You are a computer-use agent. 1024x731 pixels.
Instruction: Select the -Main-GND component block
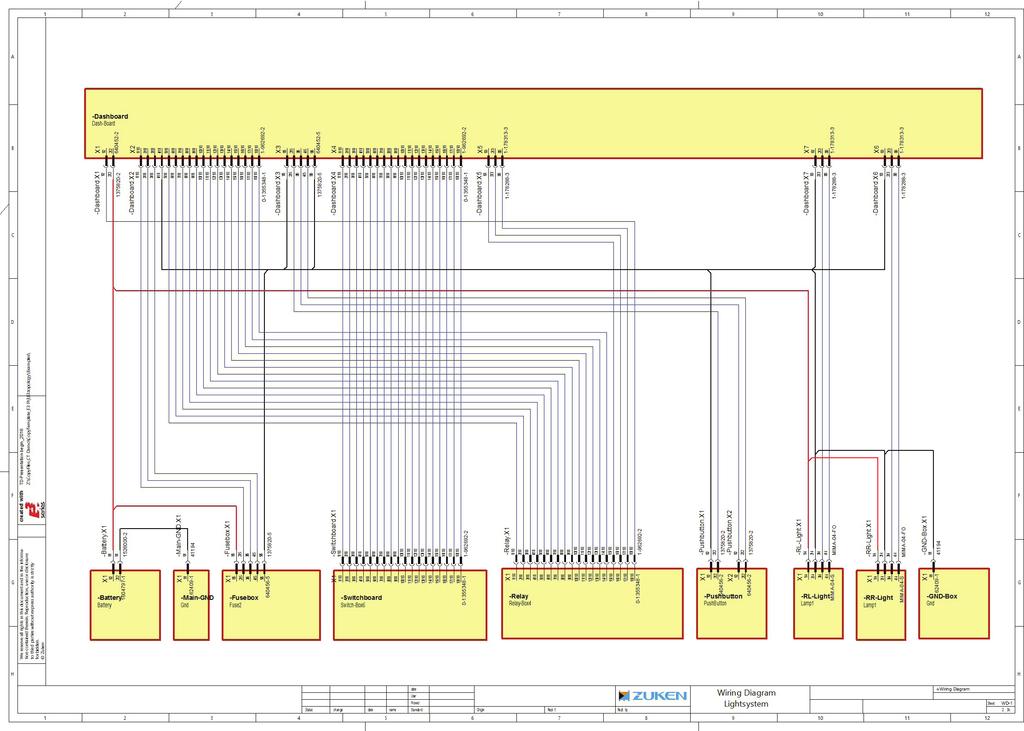[x=191, y=605]
